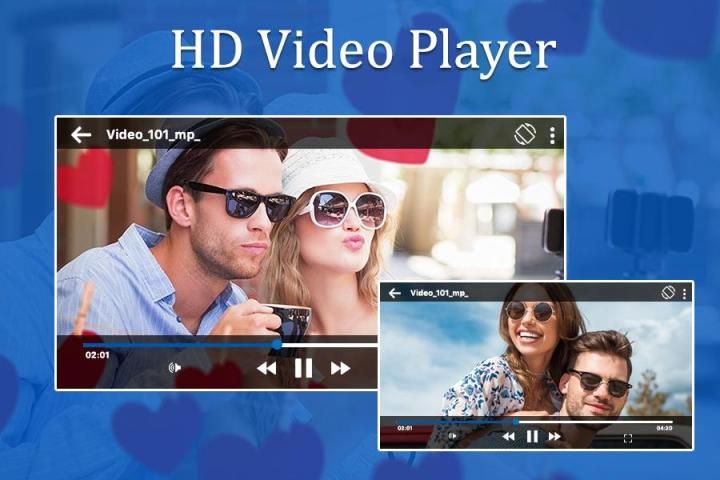Toggle volume icon in the small player

452,437
